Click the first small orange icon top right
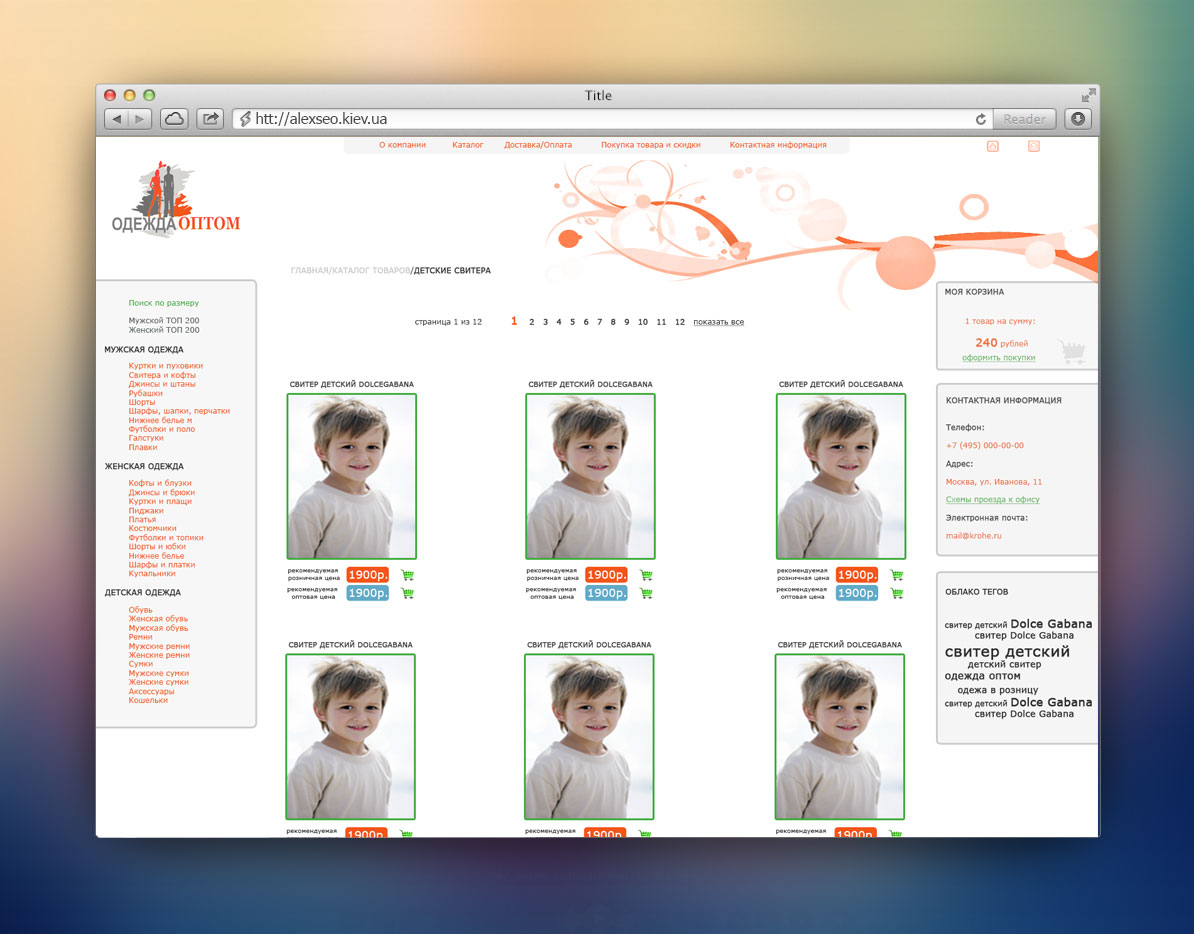 [993, 146]
